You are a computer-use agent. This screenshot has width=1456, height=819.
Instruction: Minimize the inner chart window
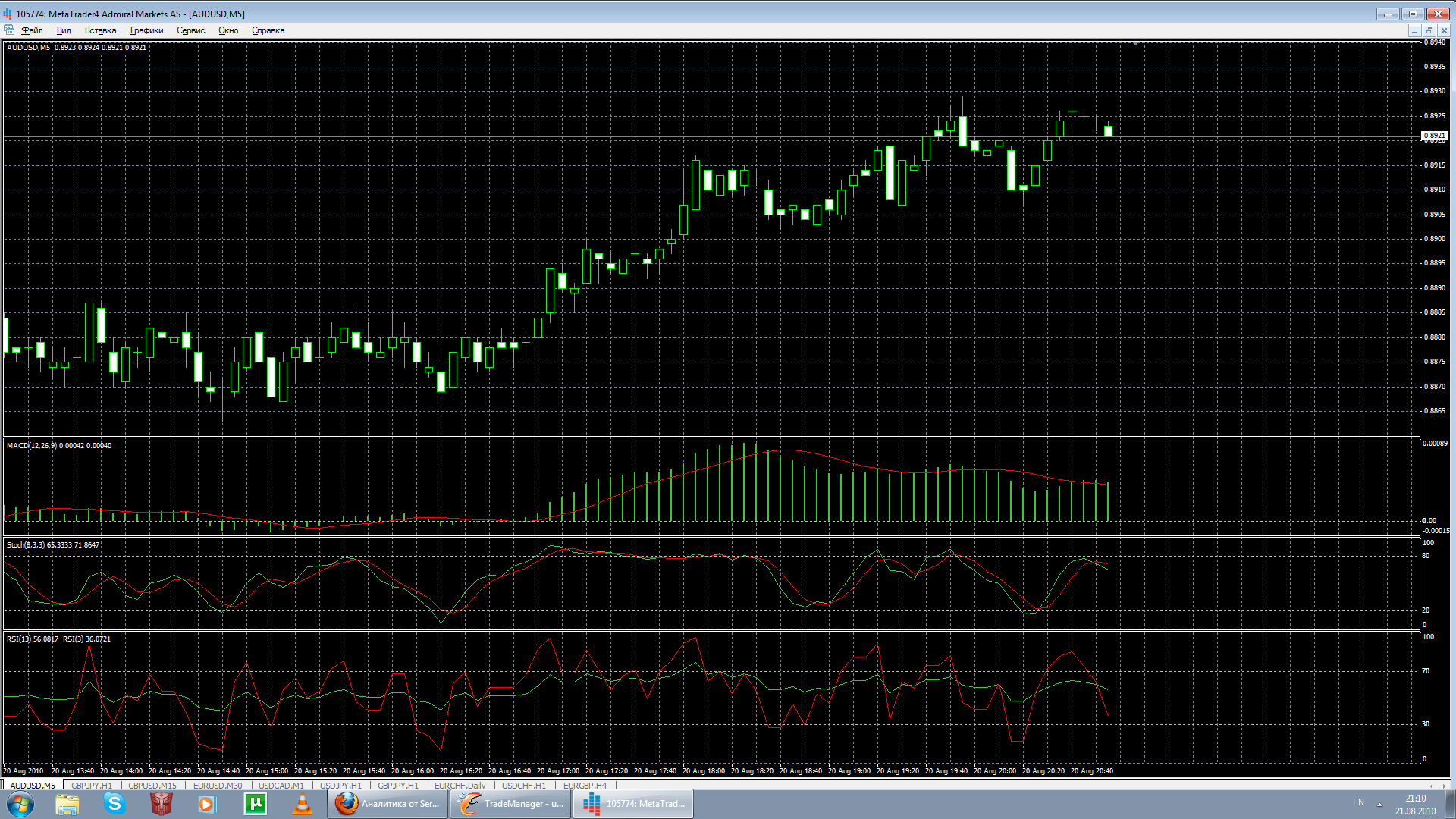tap(1414, 30)
